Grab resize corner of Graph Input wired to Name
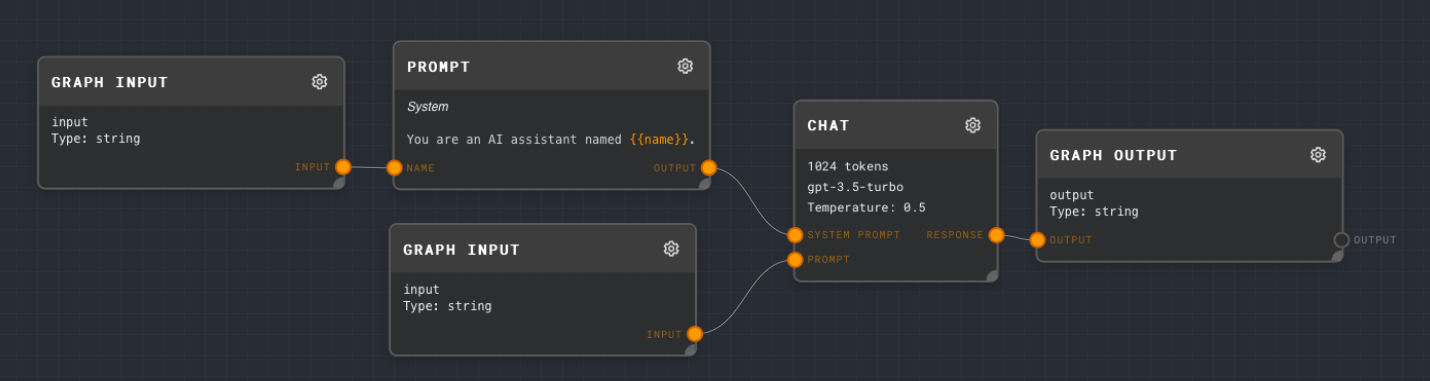Image resolution: width=1430 pixels, height=381 pixels. pos(339,183)
